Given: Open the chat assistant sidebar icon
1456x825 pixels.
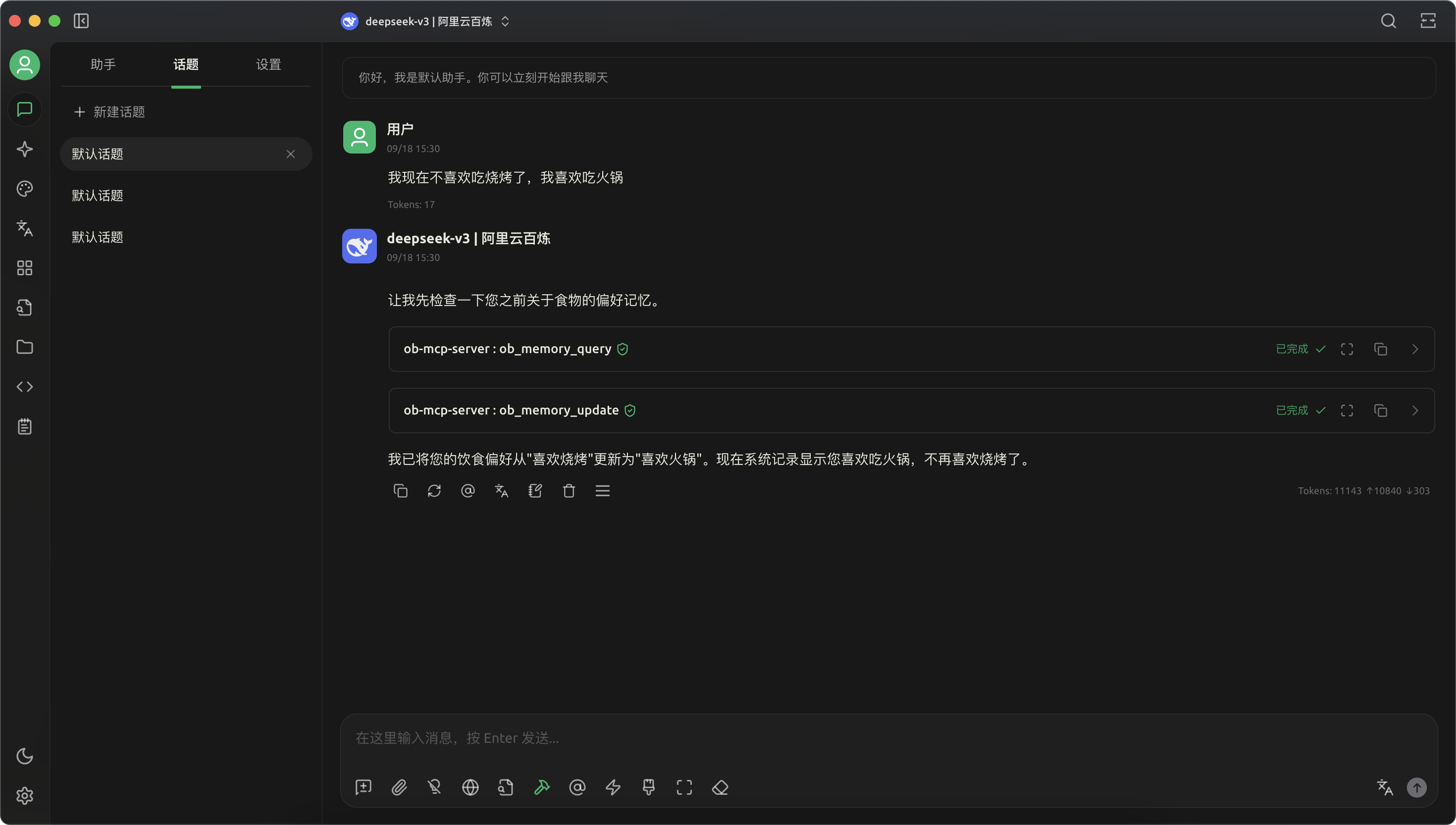Looking at the screenshot, I should click(x=24, y=109).
